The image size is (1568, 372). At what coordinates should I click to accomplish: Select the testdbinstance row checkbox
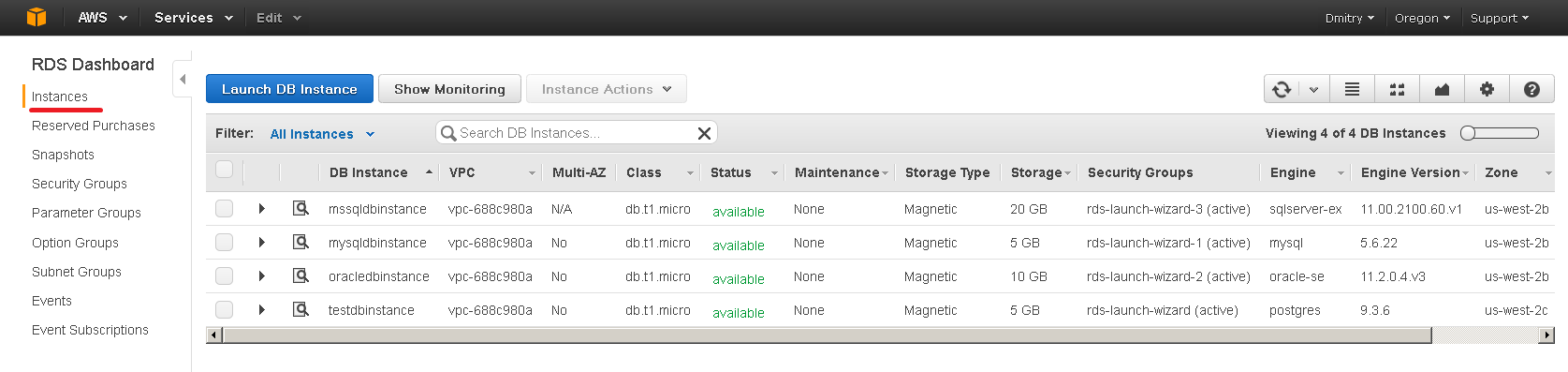click(x=224, y=309)
